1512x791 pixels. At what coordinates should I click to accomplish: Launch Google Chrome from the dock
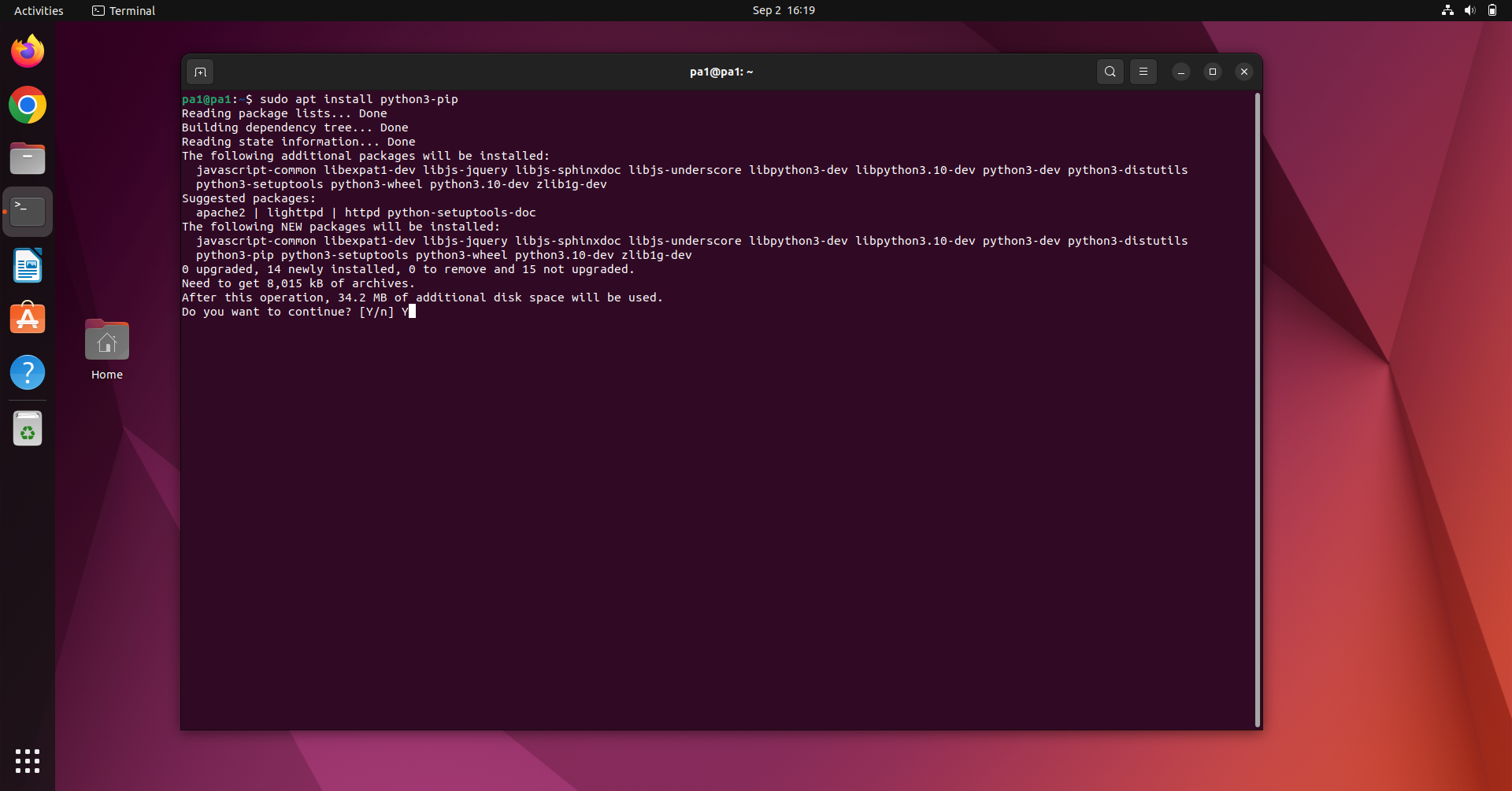27,105
